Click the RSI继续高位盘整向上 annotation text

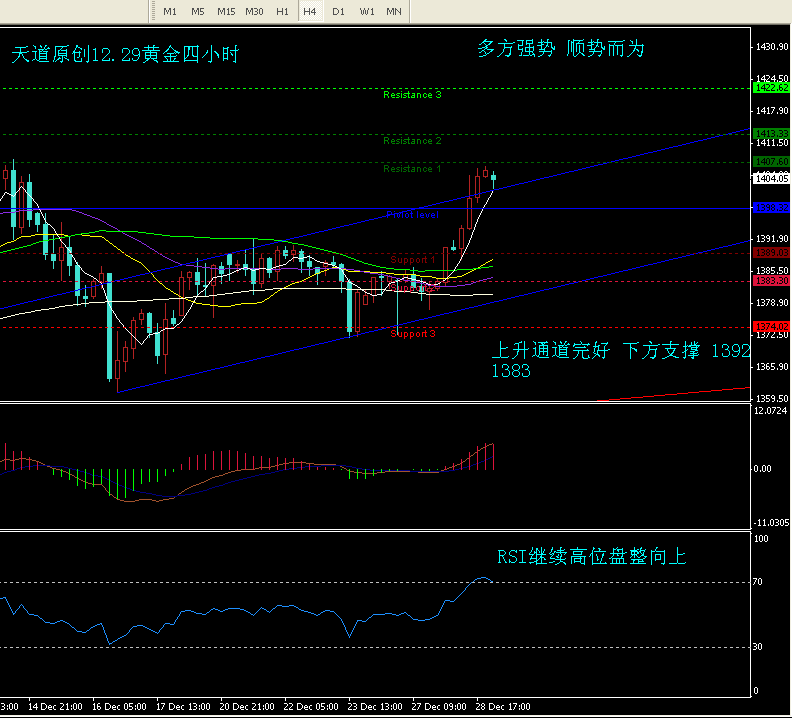pyautogui.click(x=592, y=557)
